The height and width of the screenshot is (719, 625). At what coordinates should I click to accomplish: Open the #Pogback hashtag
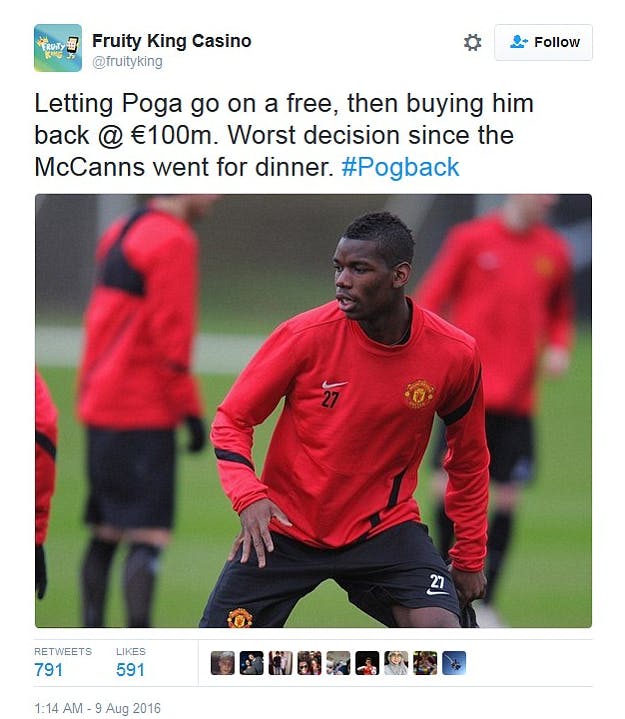tap(400, 167)
